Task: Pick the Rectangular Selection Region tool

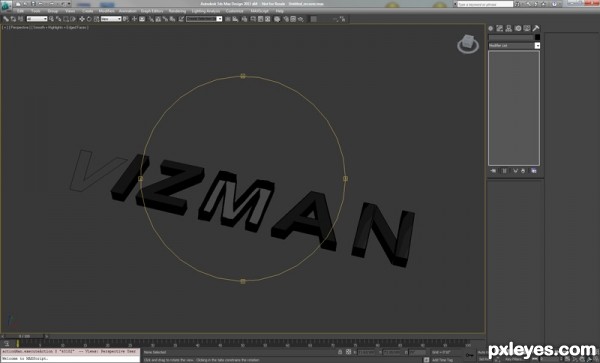Action: click(x=66, y=19)
